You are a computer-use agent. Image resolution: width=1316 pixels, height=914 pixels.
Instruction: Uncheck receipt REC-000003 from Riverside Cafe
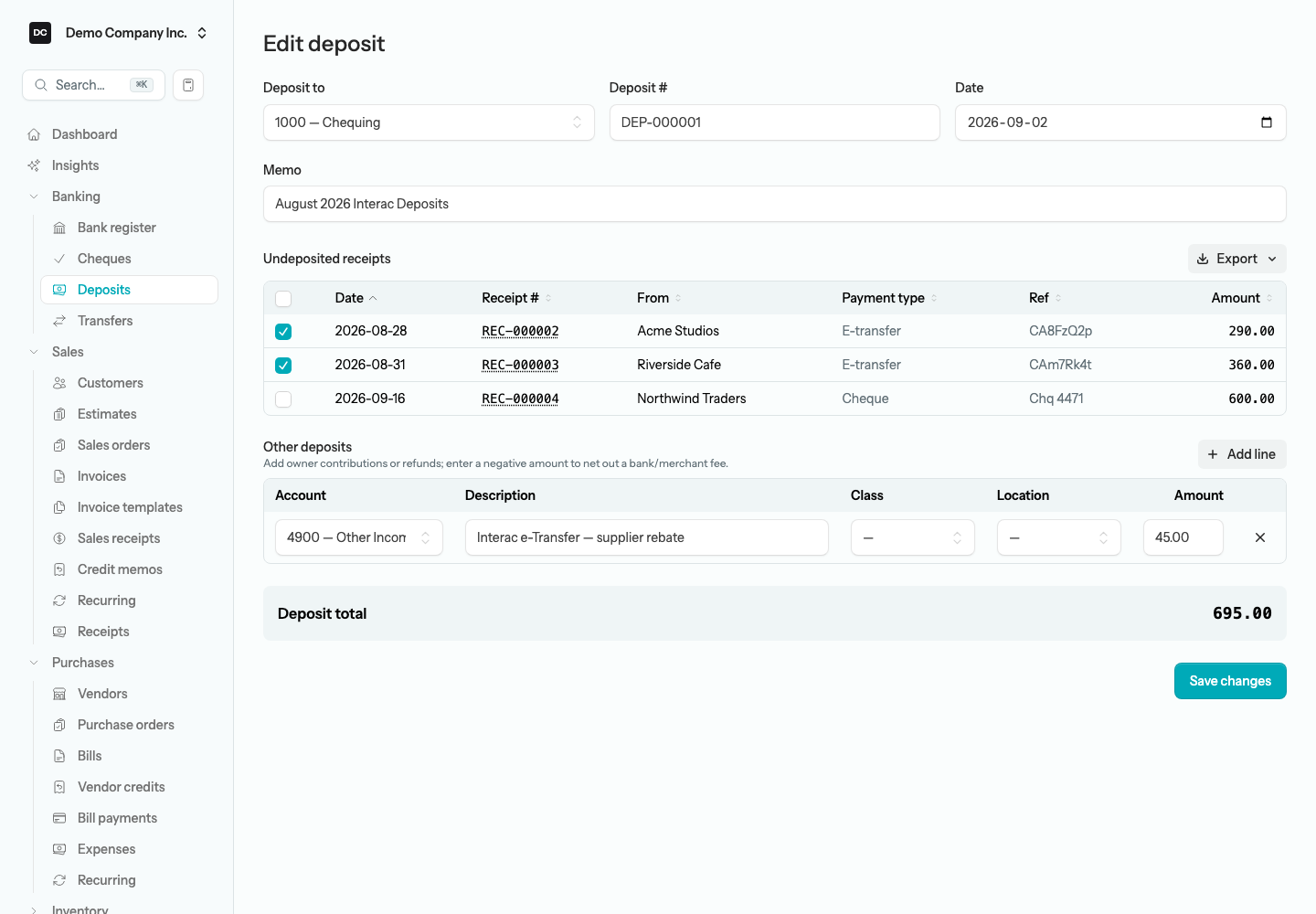283,366
